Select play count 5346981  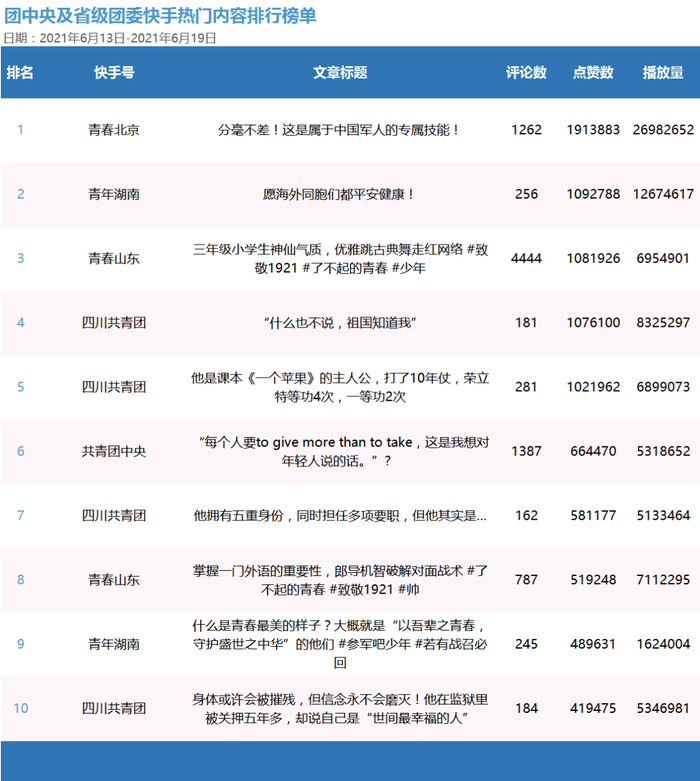pyautogui.click(x=663, y=708)
